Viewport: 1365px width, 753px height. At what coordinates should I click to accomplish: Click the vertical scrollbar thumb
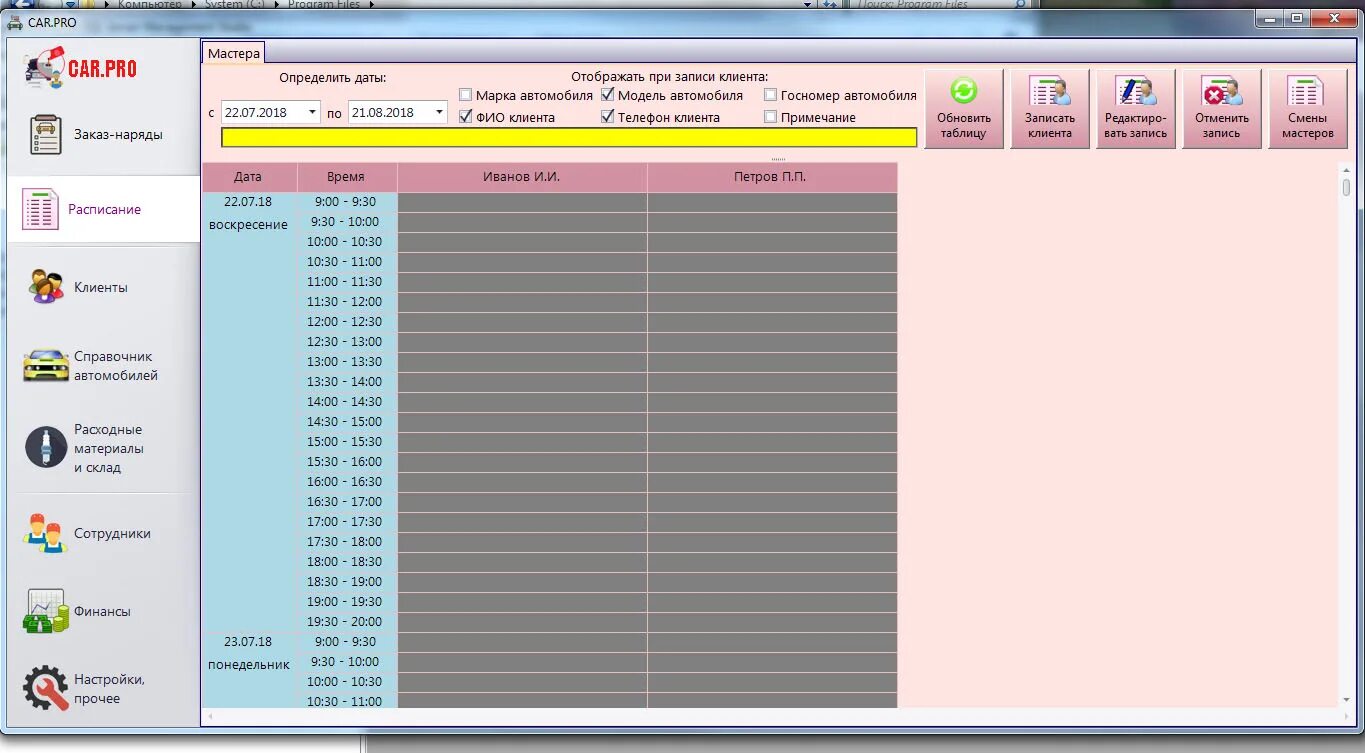pos(1346,187)
